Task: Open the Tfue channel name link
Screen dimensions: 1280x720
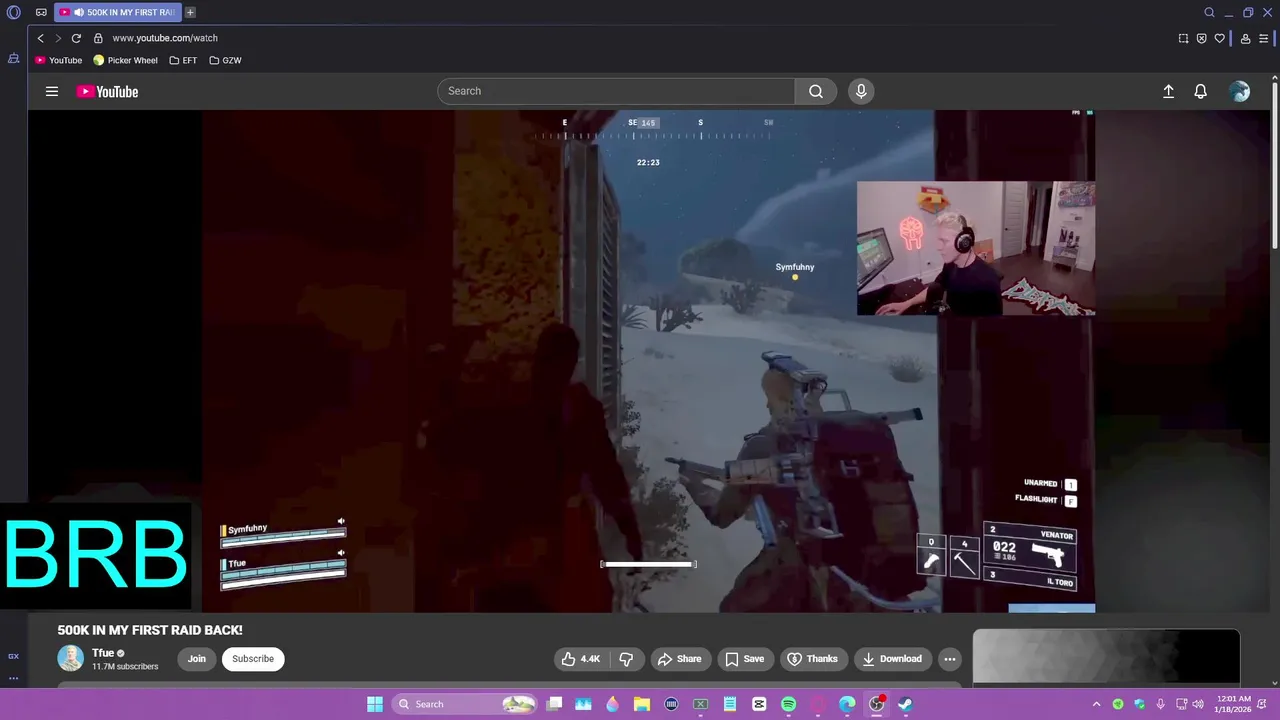Action: click(x=103, y=653)
